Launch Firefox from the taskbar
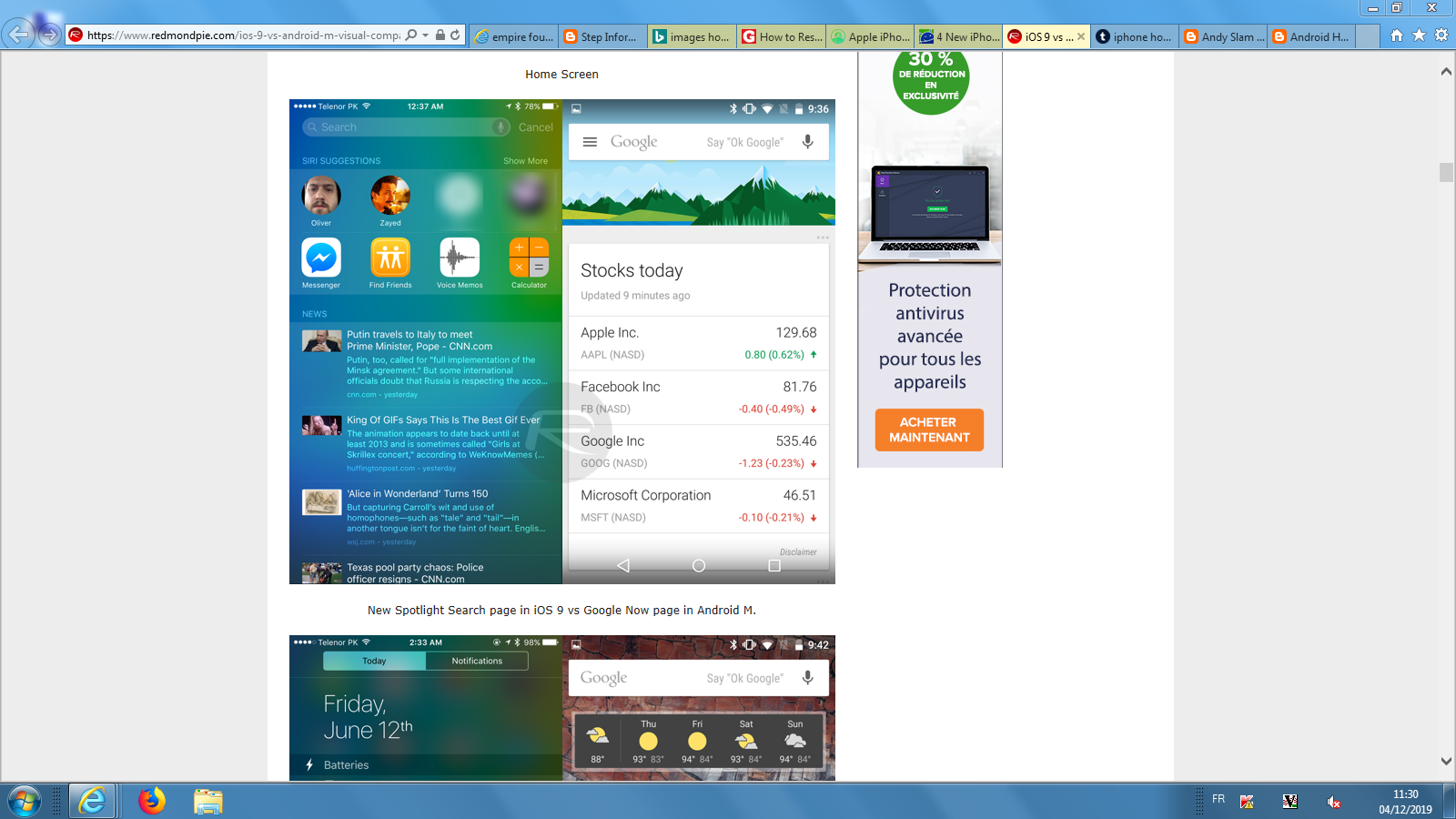The height and width of the screenshot is (819, 1456). 152,801
